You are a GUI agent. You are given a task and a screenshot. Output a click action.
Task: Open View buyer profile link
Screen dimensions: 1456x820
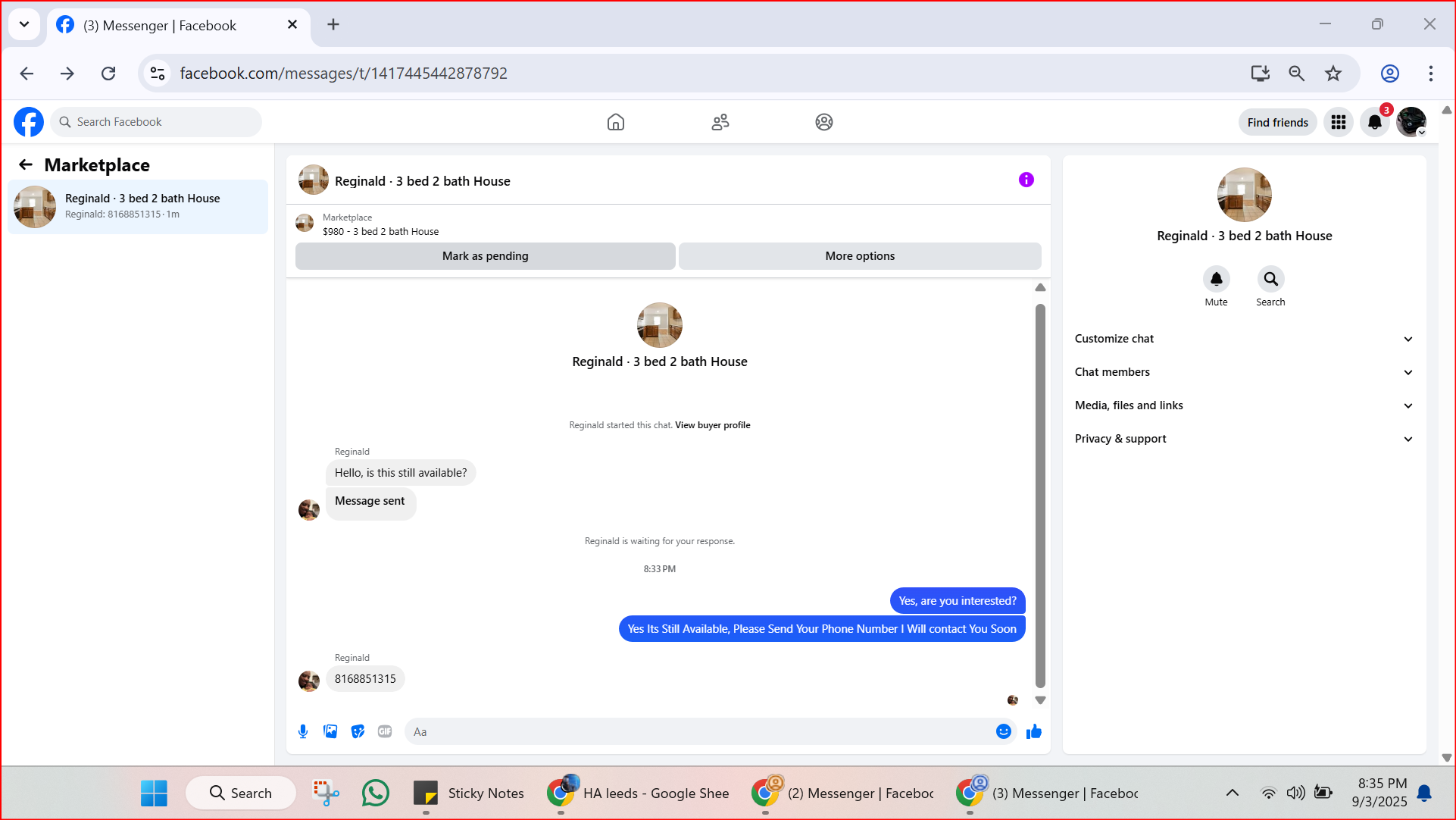coord(713,425)
